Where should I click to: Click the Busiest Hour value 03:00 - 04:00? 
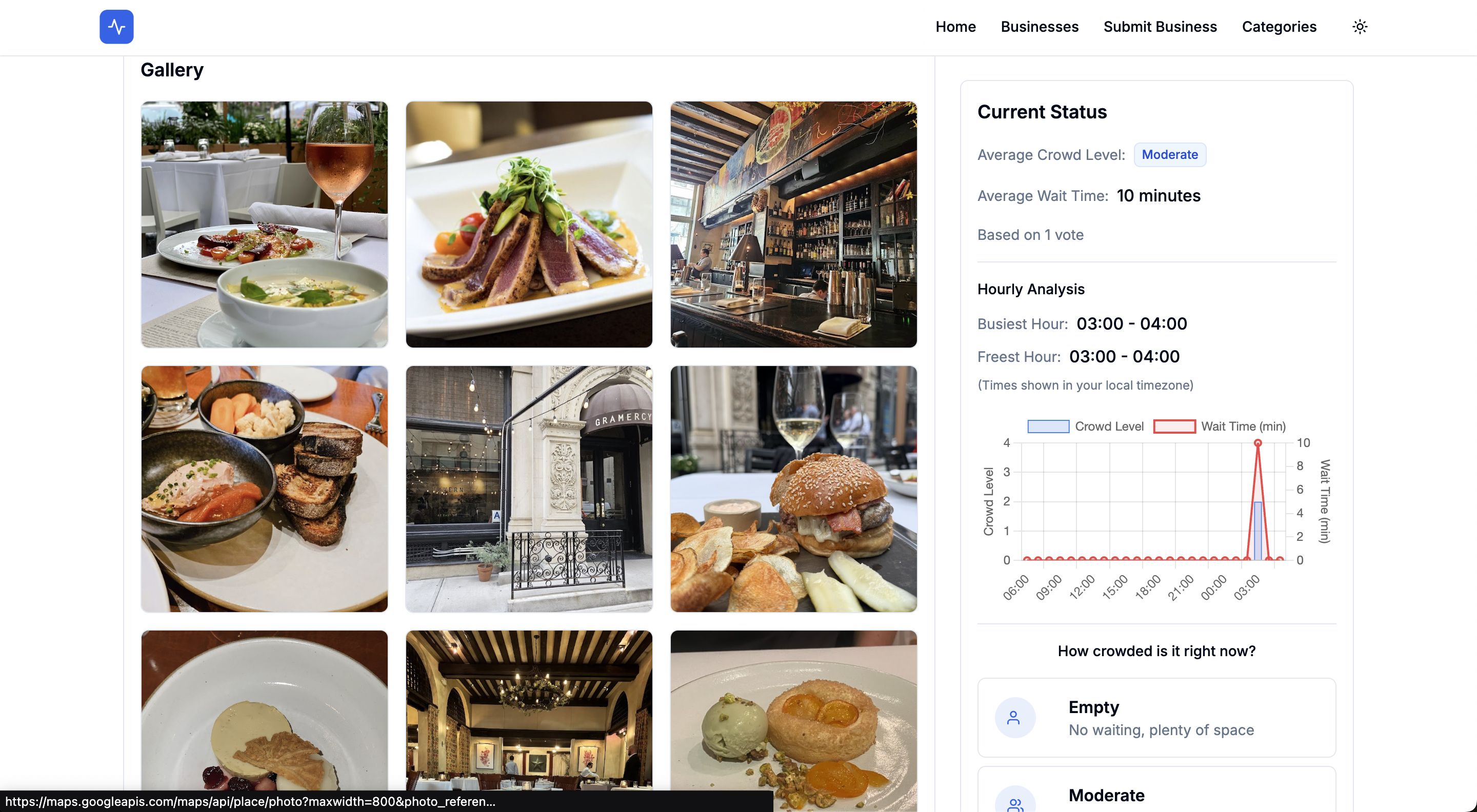[1131, 324]
